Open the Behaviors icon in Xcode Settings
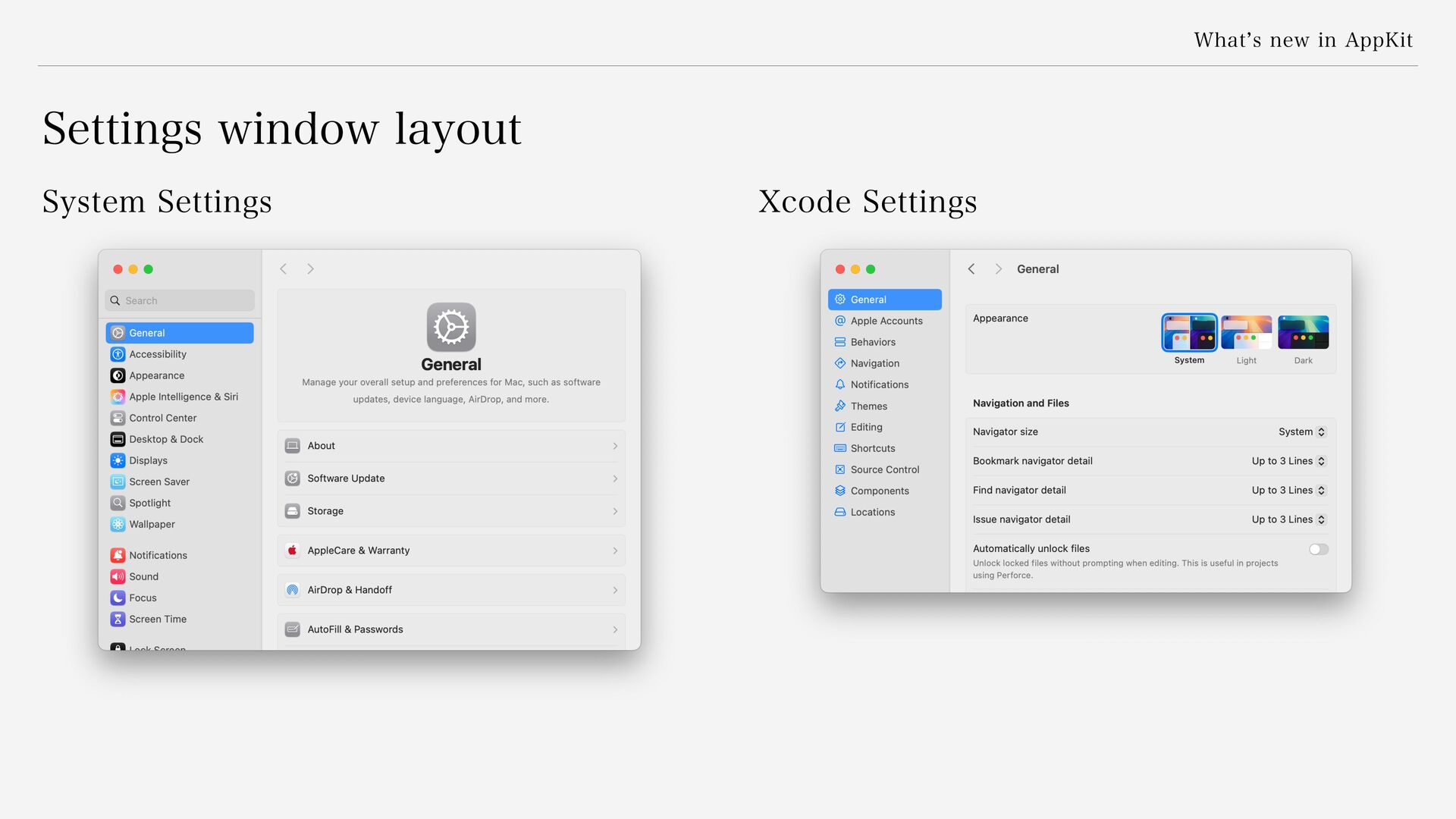This screenshot has height=819, width=1456. 840,342
